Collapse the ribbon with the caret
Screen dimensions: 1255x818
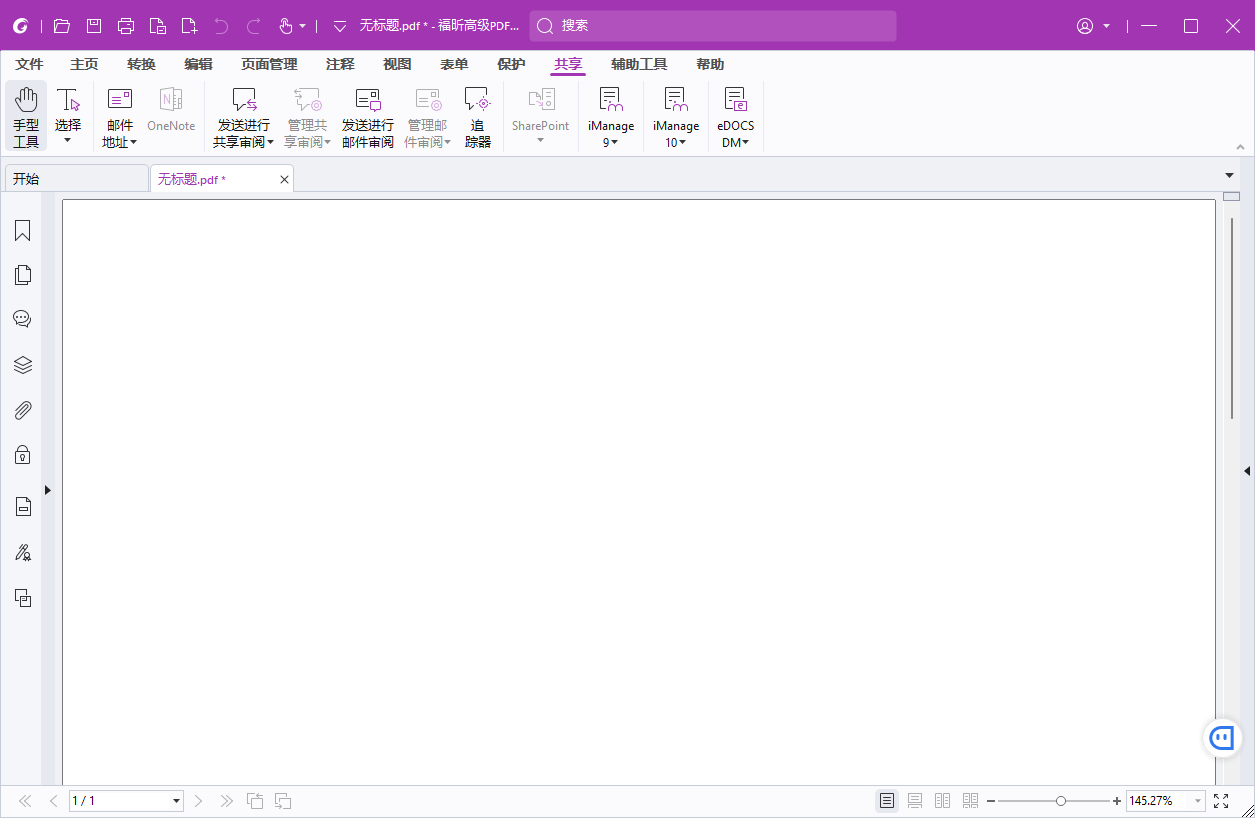pos(1240,147)
